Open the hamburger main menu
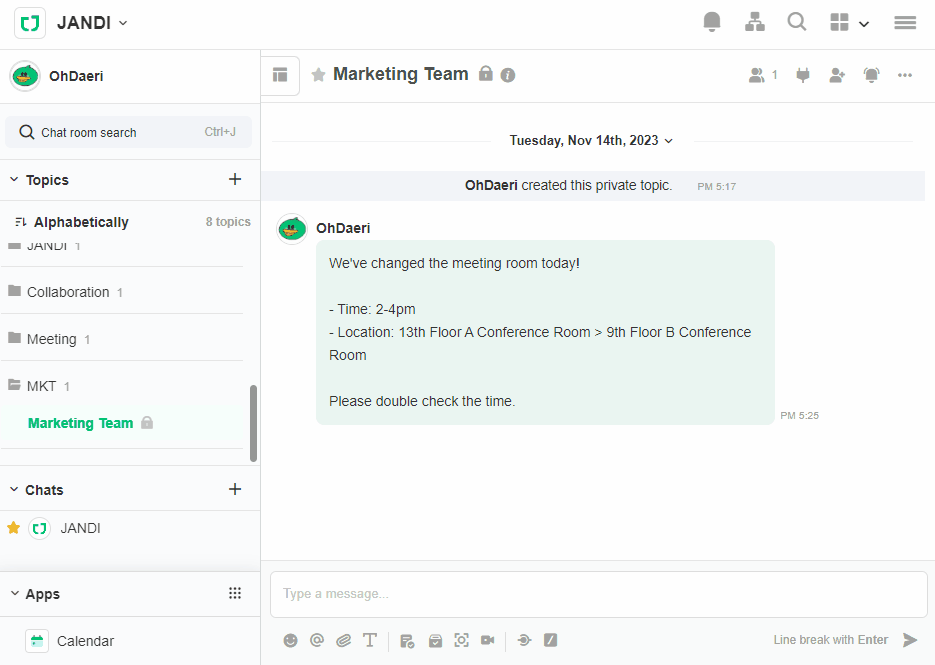 [905, 22]
